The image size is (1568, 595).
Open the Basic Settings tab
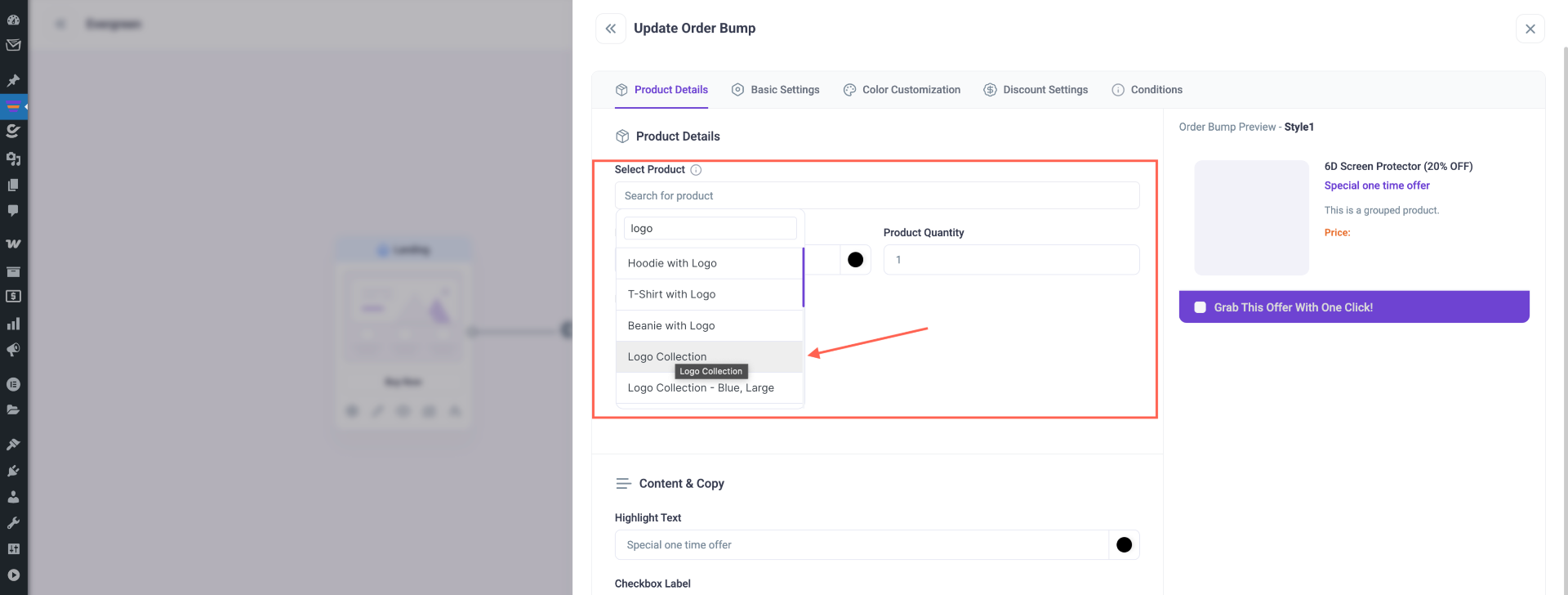point(775,90)
